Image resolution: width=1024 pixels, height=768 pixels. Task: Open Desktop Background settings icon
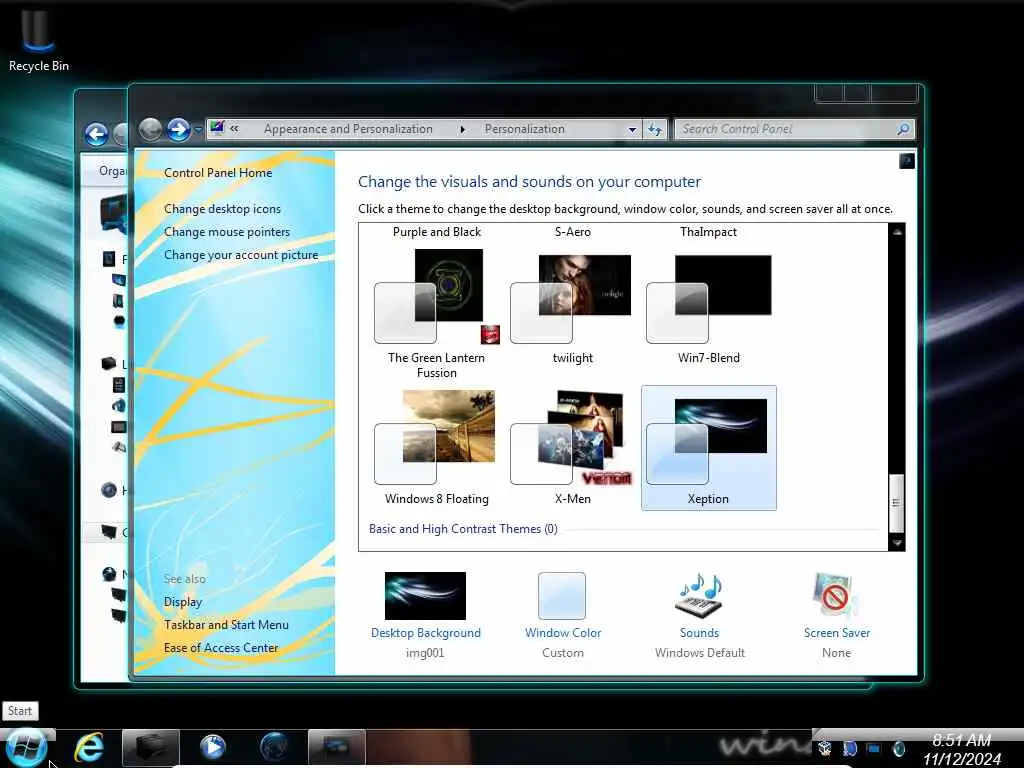click(x=425, y=596)
